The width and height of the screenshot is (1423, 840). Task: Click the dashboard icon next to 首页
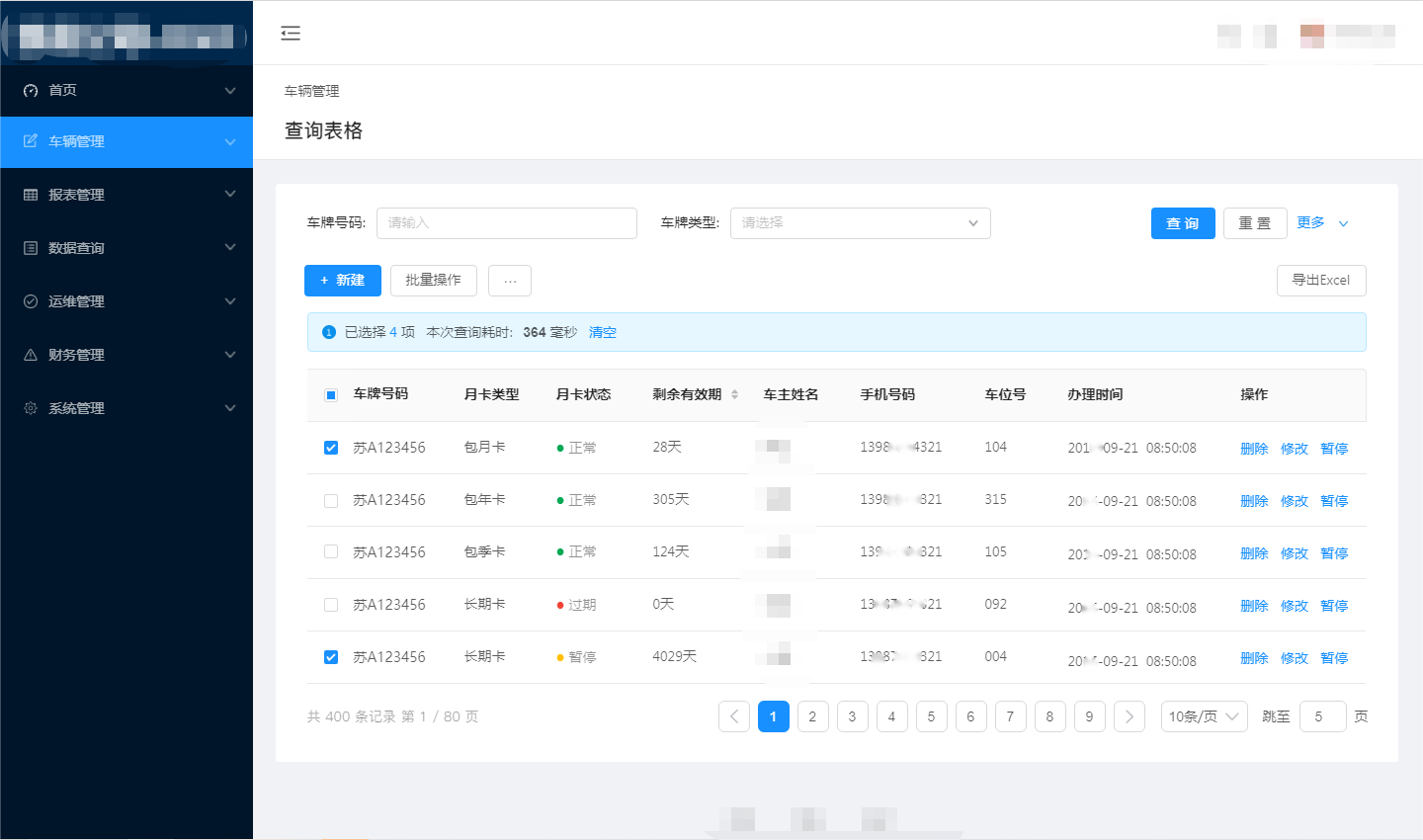click(31, 91)
